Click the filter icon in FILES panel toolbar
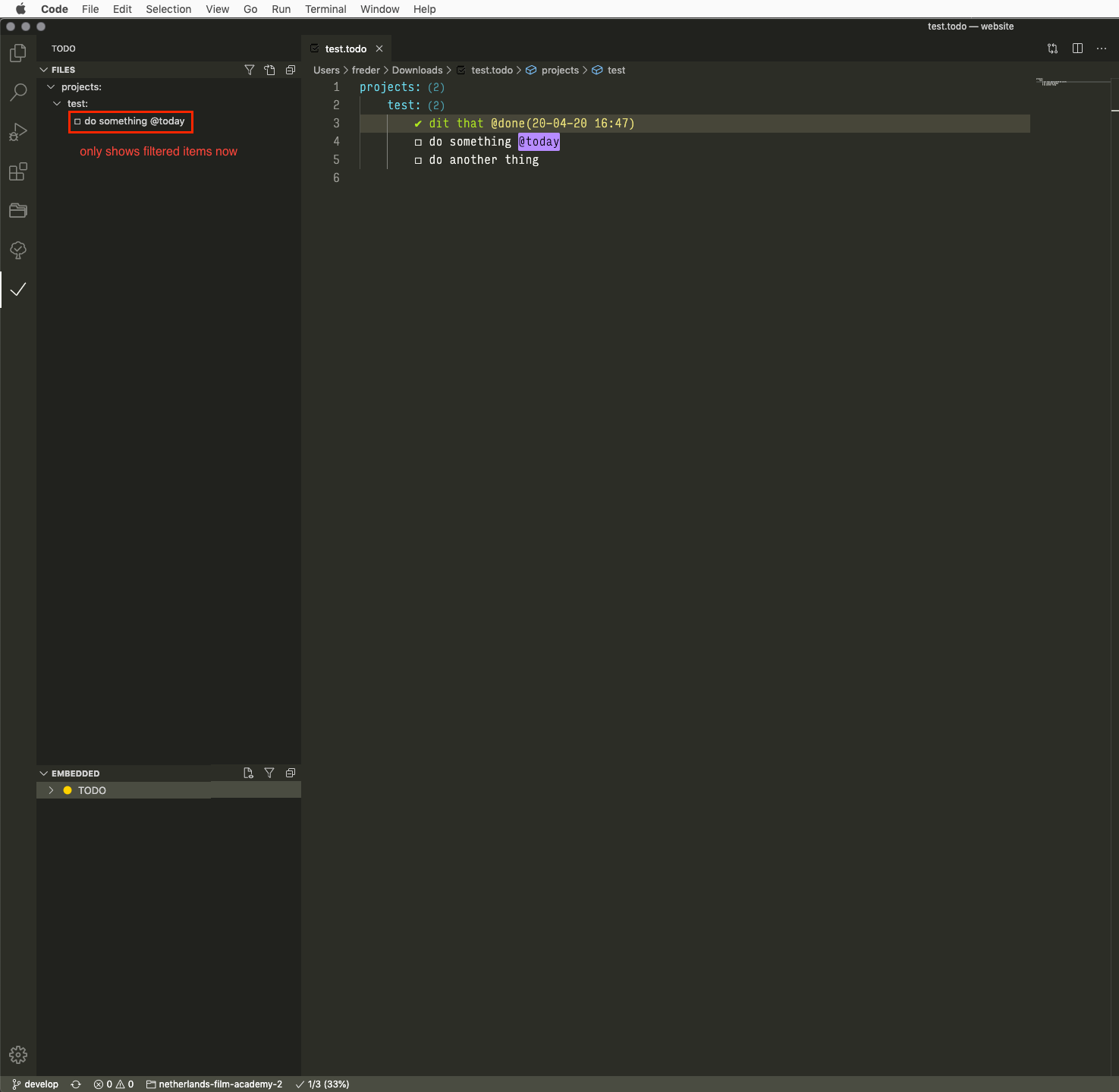 [x=250, y=69]
